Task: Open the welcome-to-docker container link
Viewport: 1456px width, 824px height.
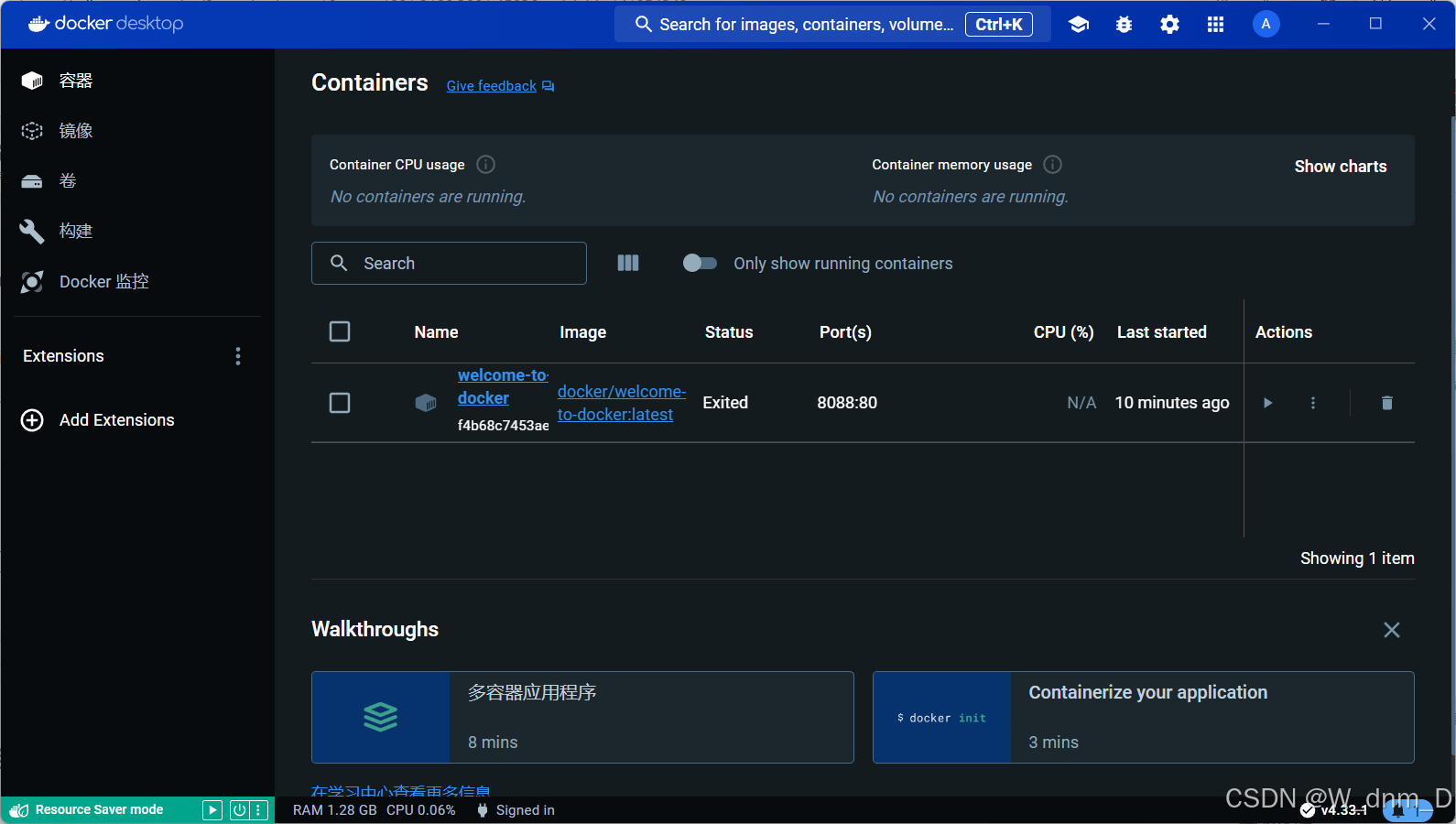Action: [503, 386]
